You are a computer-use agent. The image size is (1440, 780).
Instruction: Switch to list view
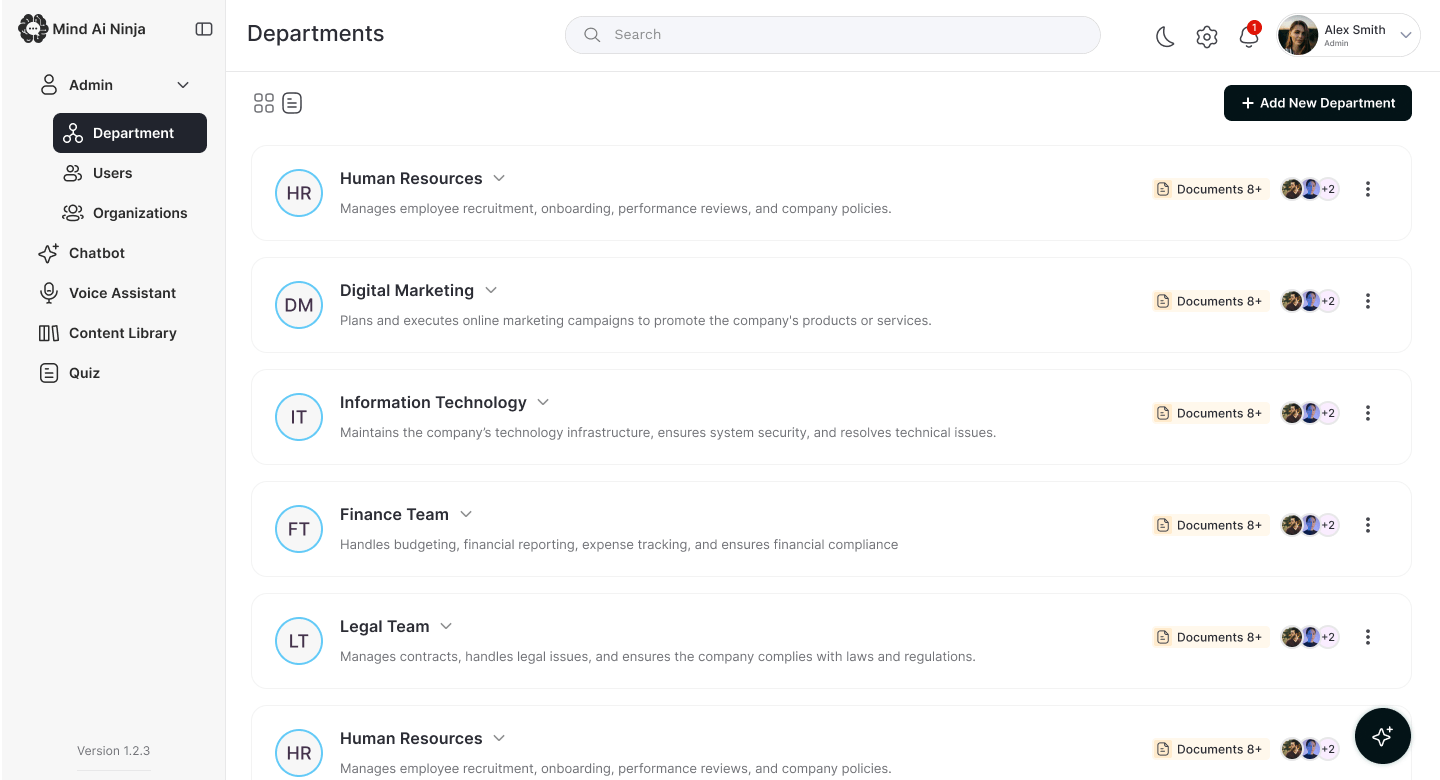292,103
